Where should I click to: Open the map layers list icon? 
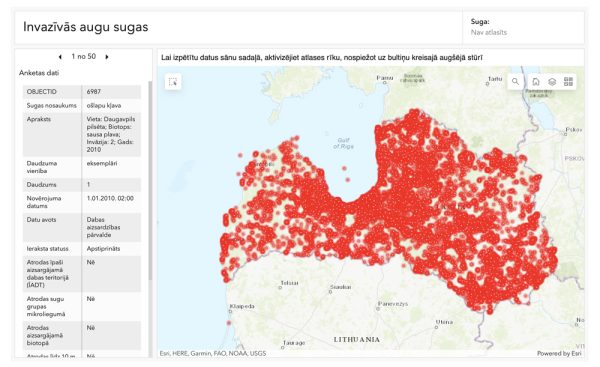(x=552, y=82)
